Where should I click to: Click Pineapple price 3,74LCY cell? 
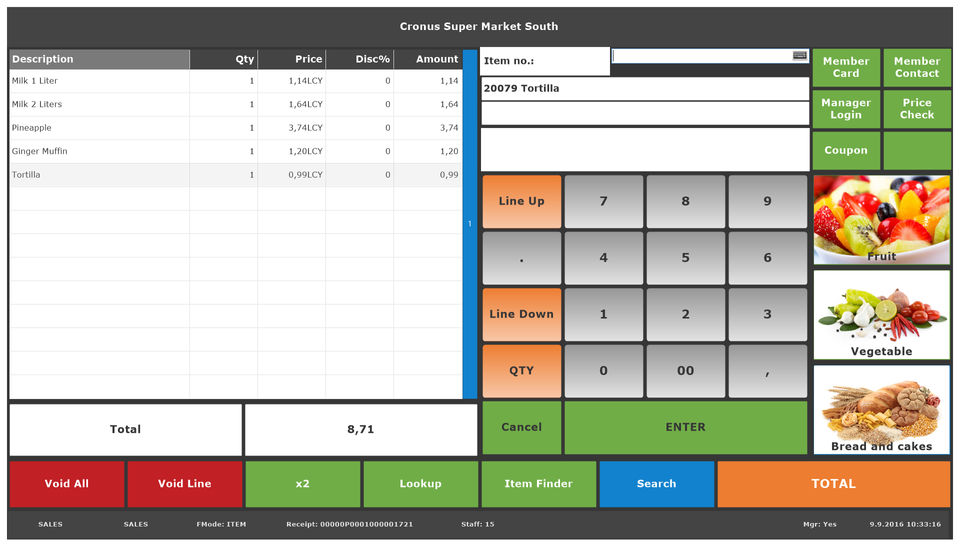292,128
